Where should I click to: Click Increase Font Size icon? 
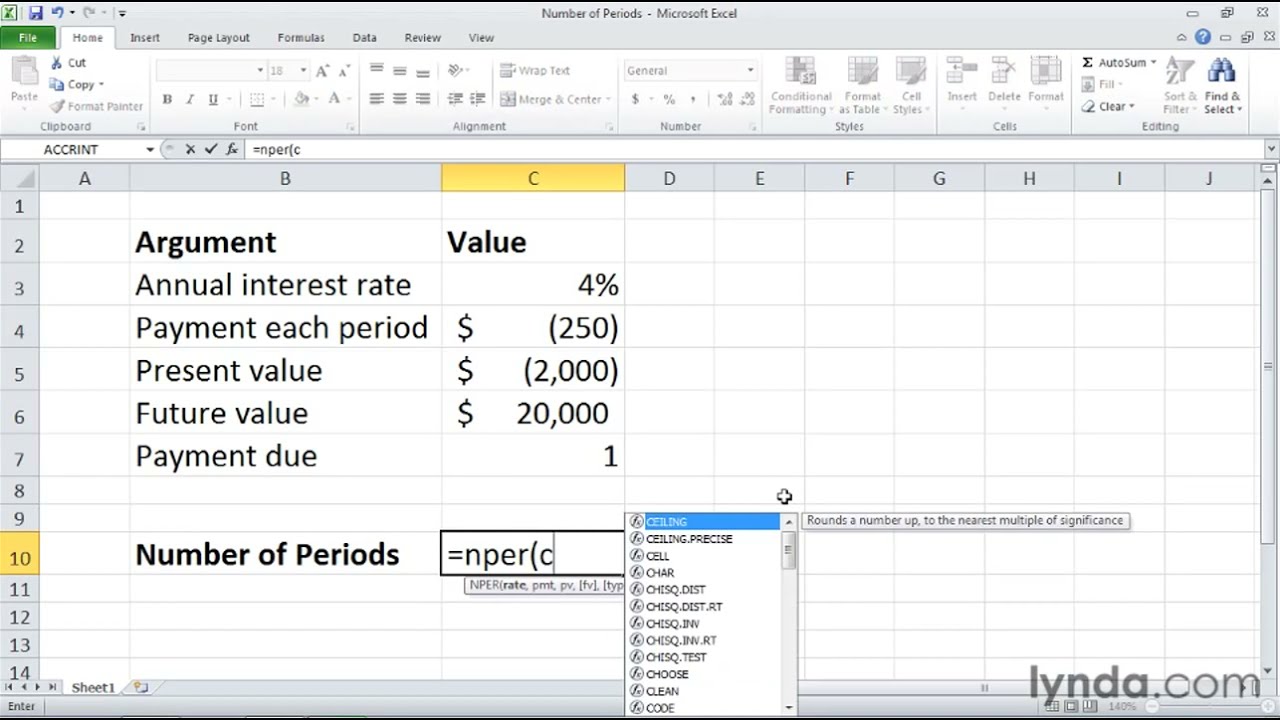click(x=322, y=71)
